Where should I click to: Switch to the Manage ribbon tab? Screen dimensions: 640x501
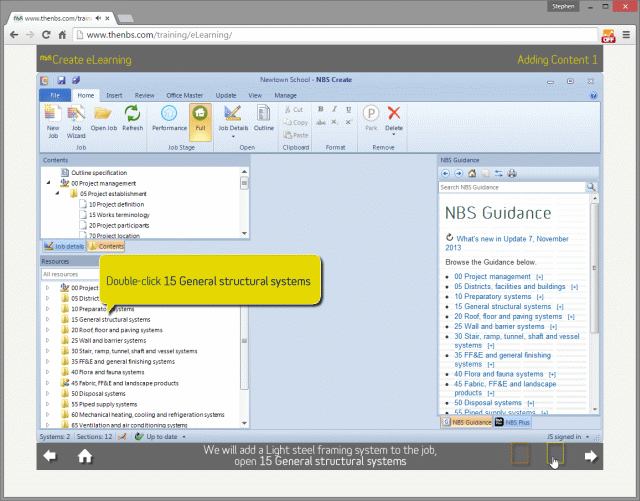click(285, 95)
